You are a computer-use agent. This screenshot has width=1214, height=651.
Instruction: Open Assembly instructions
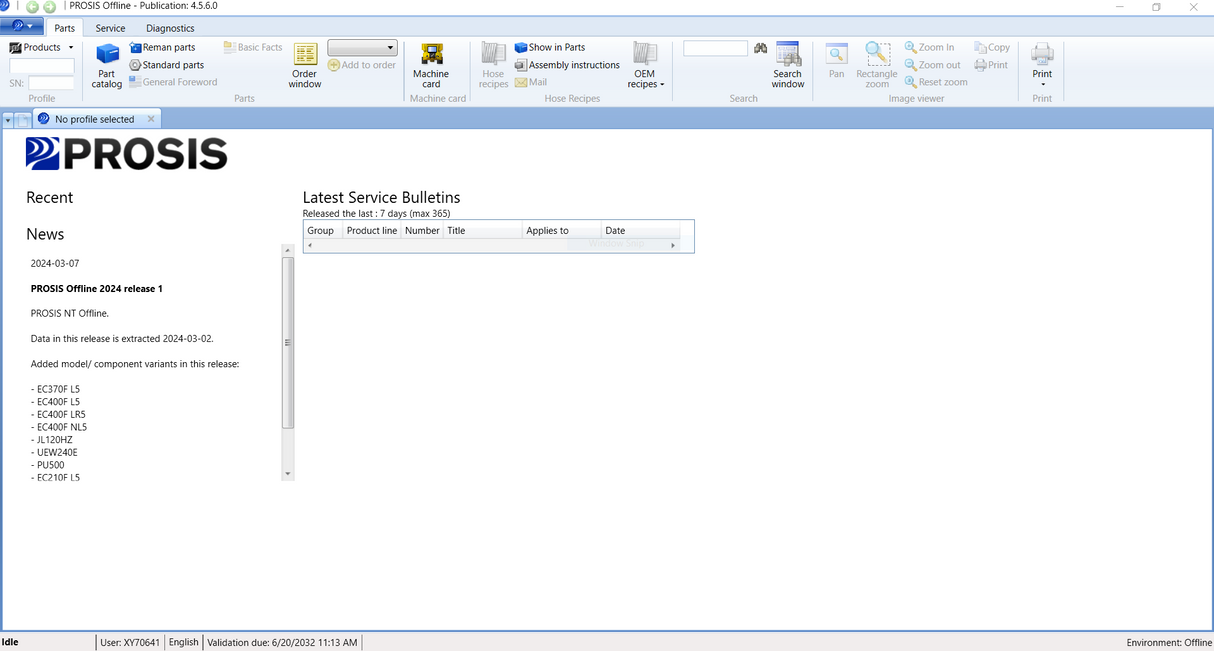567,65
